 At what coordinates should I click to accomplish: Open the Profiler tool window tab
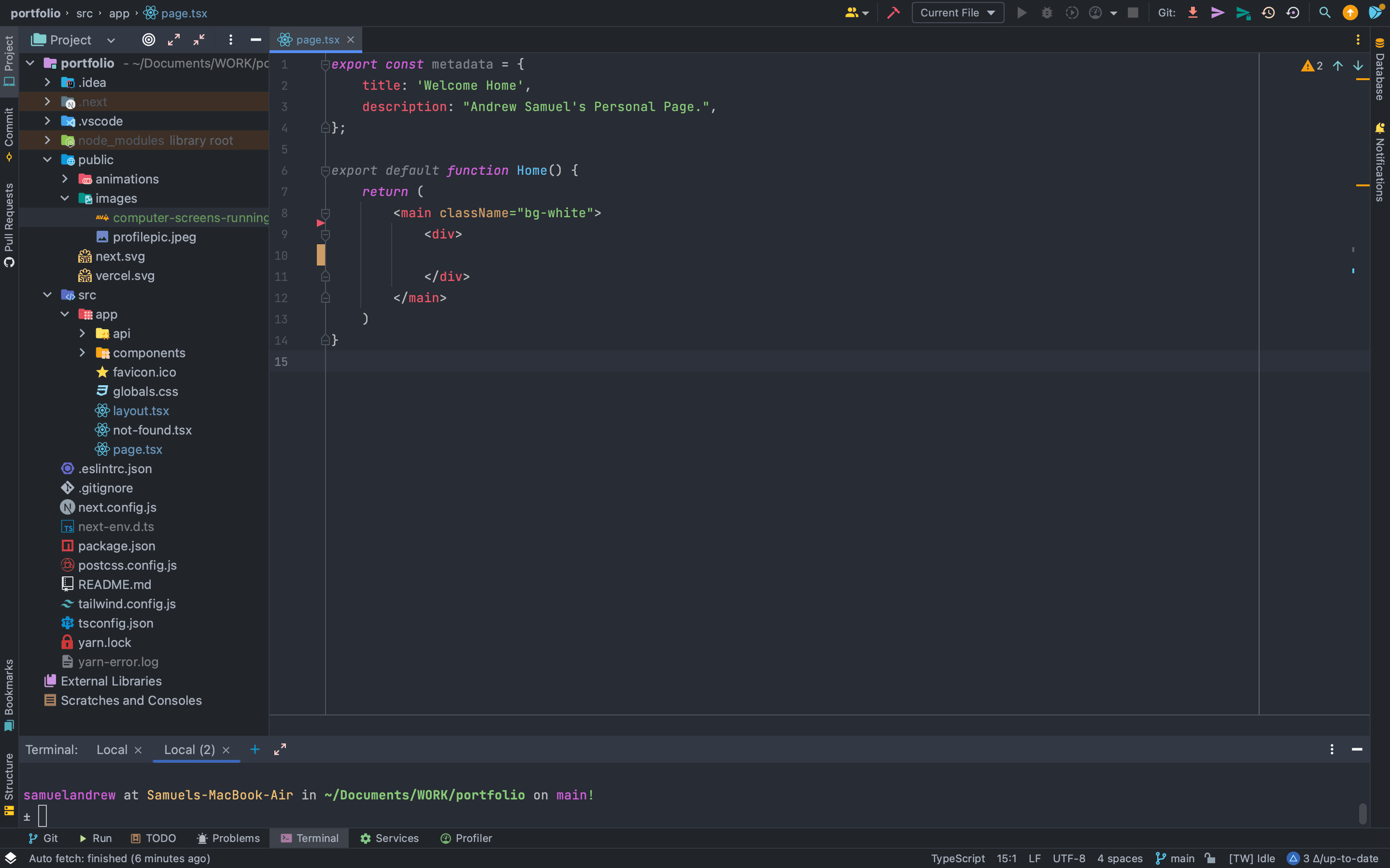466,838
